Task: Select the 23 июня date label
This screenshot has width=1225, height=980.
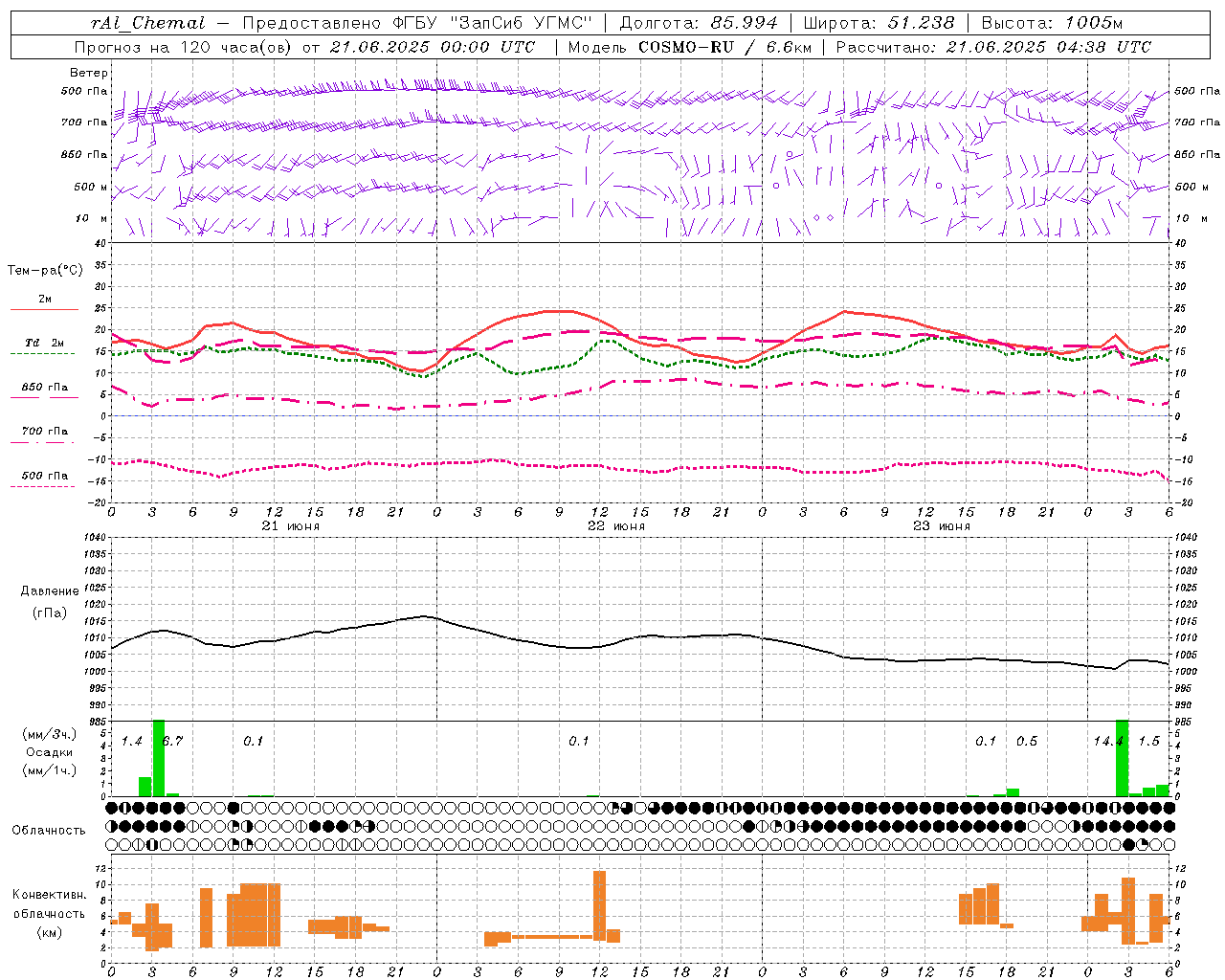Action: click(x=942, y=526)
